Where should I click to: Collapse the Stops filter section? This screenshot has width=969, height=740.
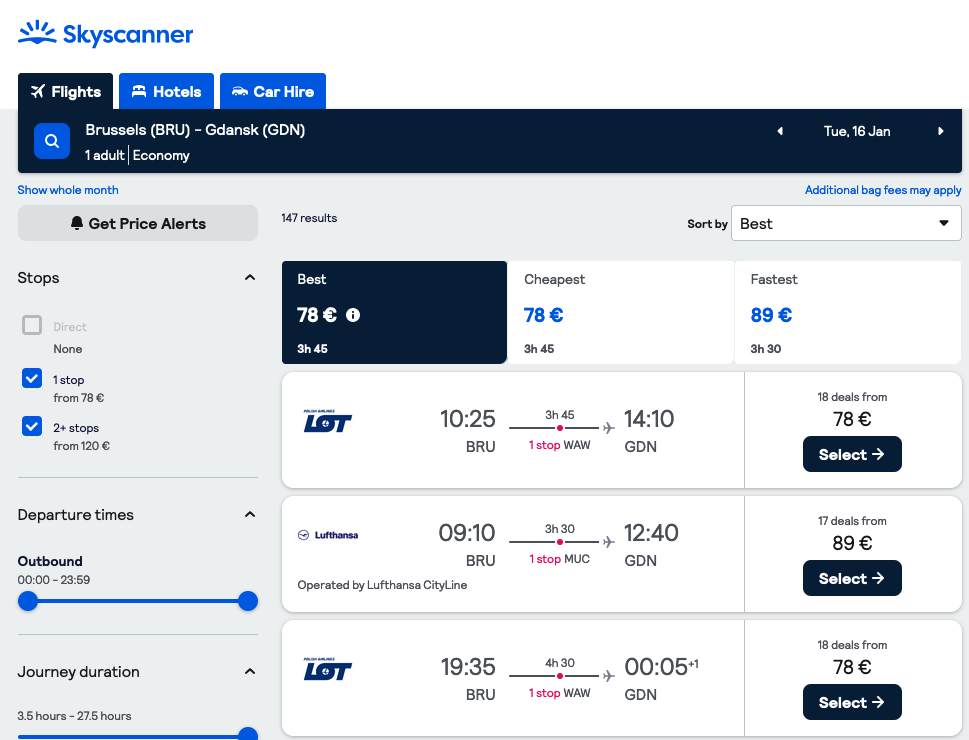coord(250,278)
